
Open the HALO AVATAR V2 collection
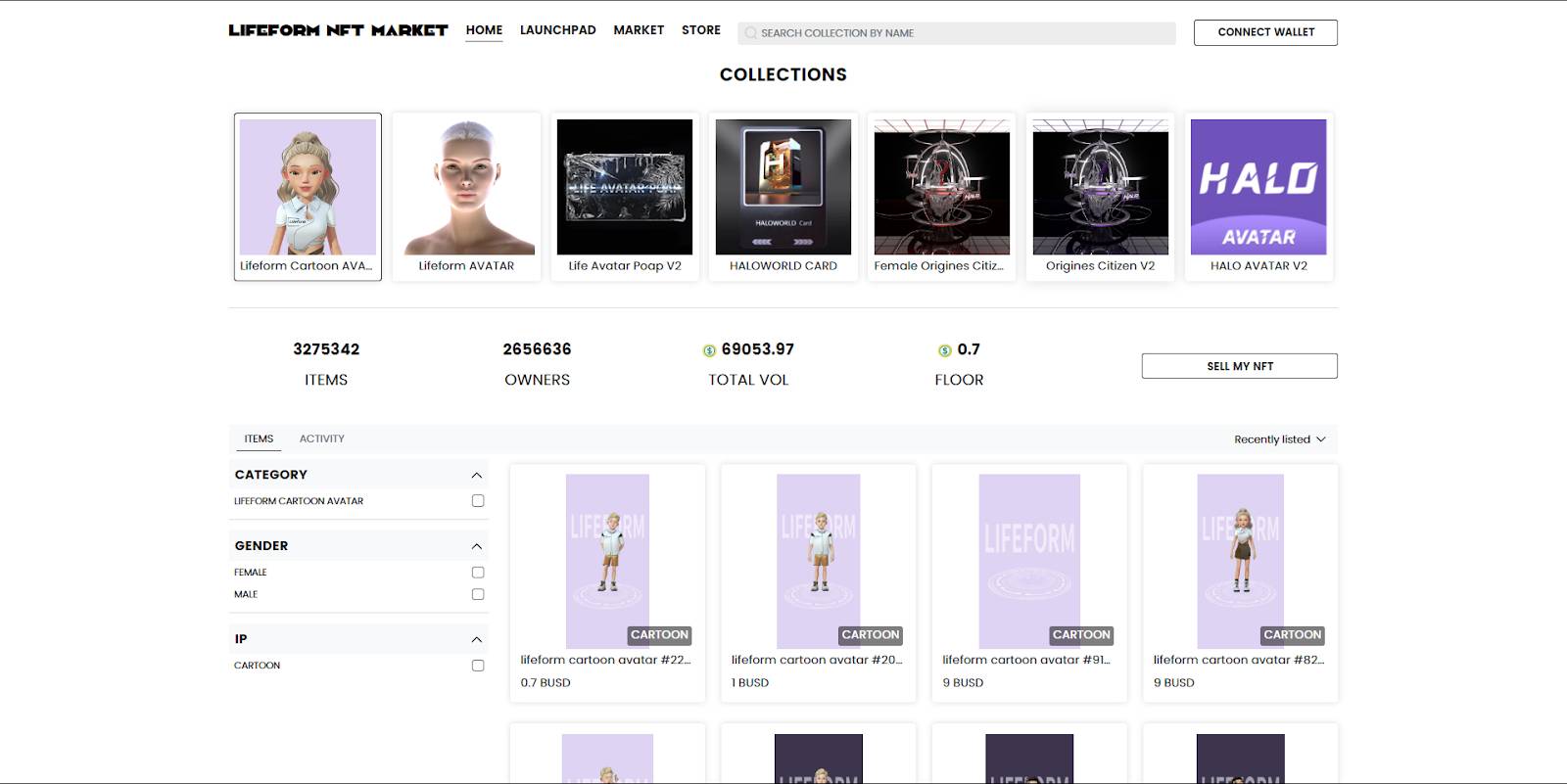1258,197
